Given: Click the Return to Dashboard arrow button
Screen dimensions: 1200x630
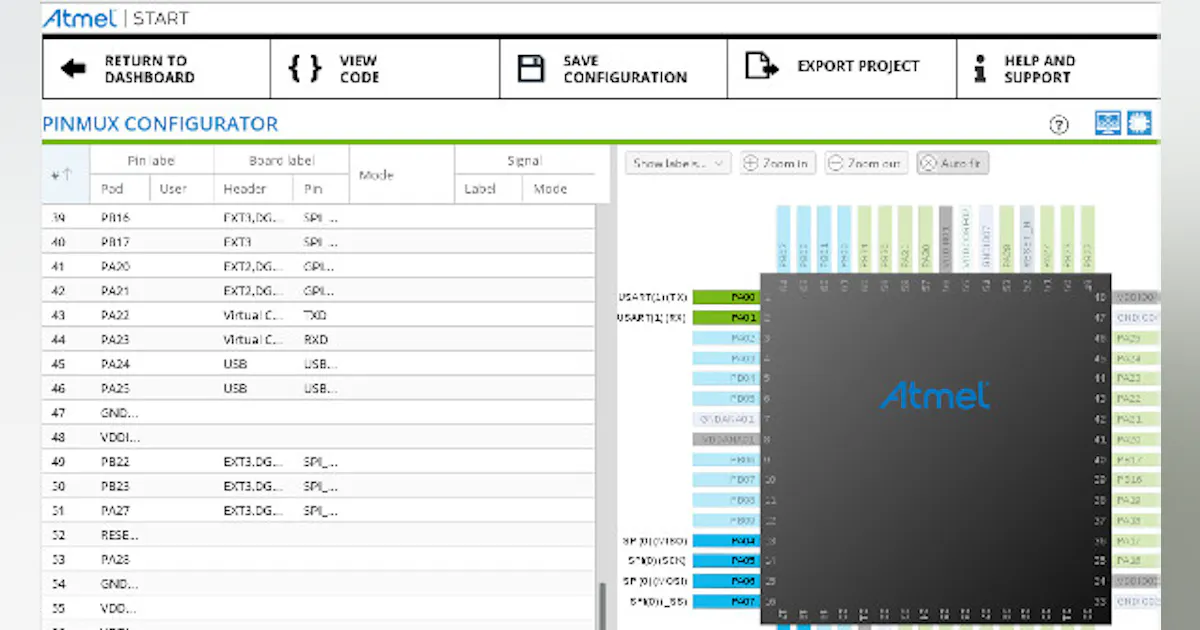Looking at the screenshot, I should pyautogui.click(x=156, y=68).
